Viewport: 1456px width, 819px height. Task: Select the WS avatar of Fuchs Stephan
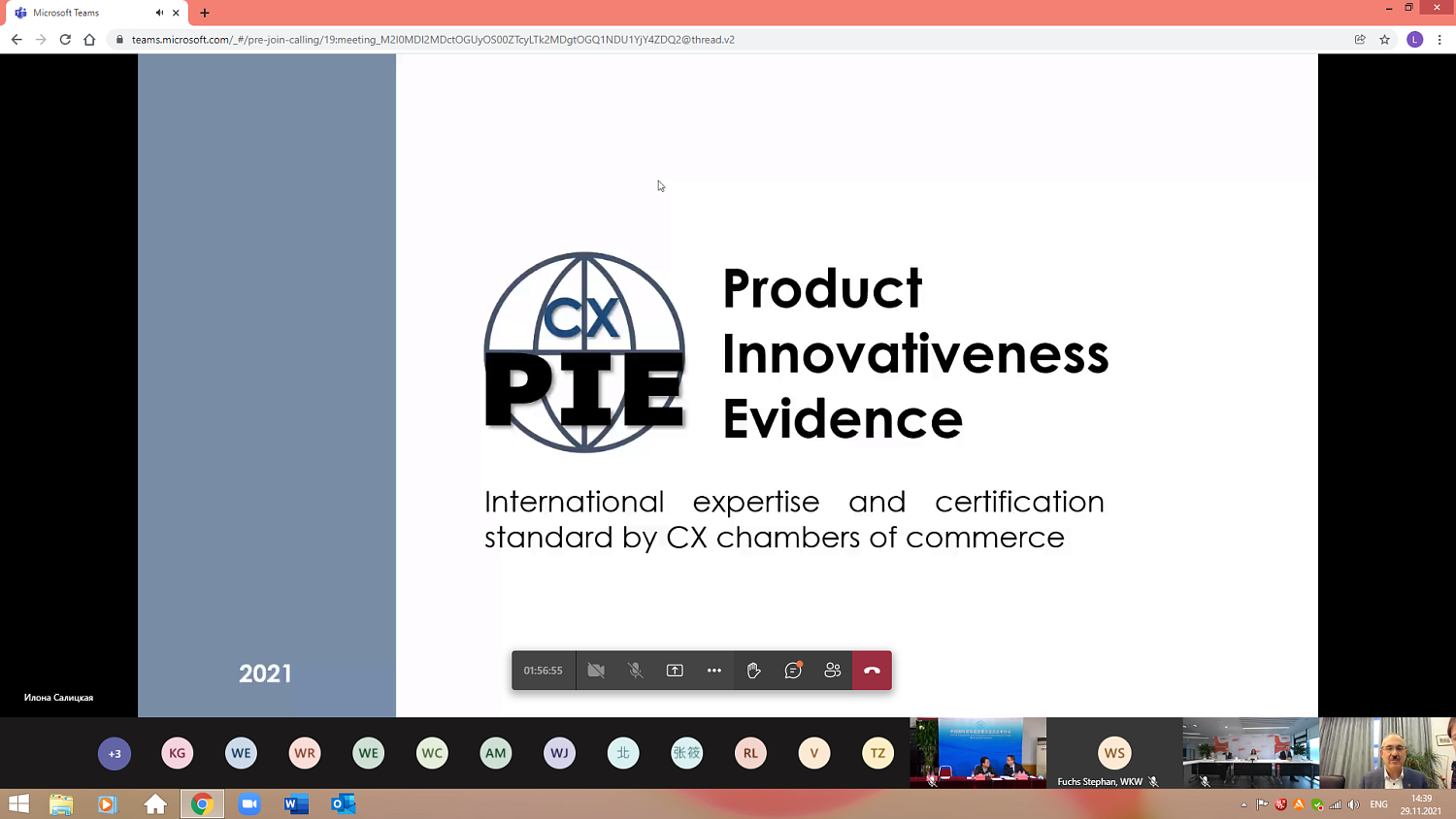(x=1114, y=752)
